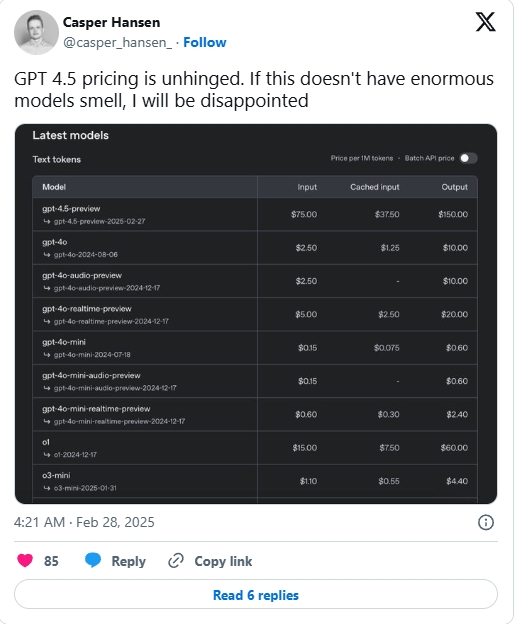This screenshot has width=514, height=624.
Task: Click the Casper Hansen display name
Action: tap(111, 22)
